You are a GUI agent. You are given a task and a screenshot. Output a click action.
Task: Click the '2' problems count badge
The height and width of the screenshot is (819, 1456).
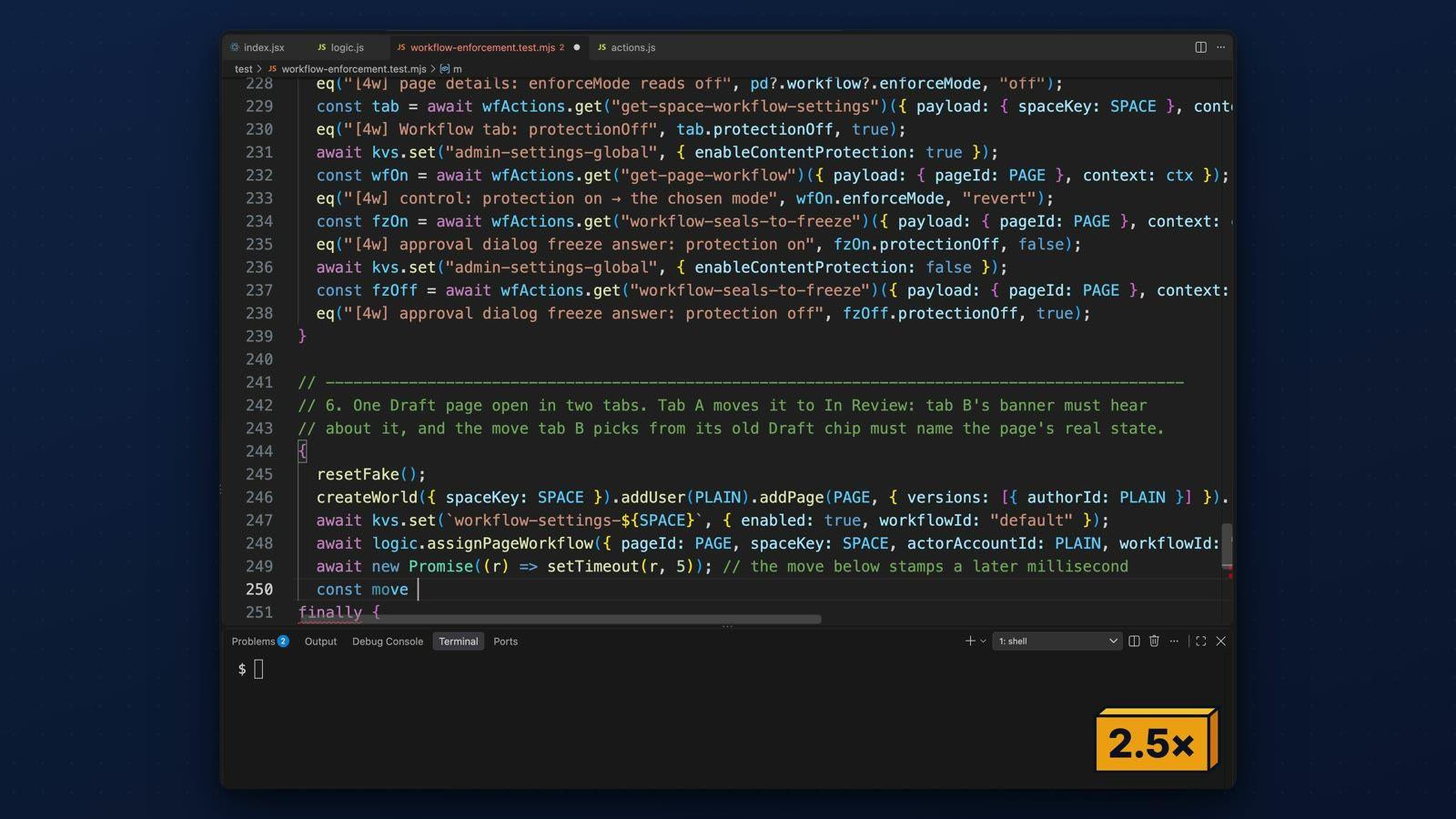283,642
